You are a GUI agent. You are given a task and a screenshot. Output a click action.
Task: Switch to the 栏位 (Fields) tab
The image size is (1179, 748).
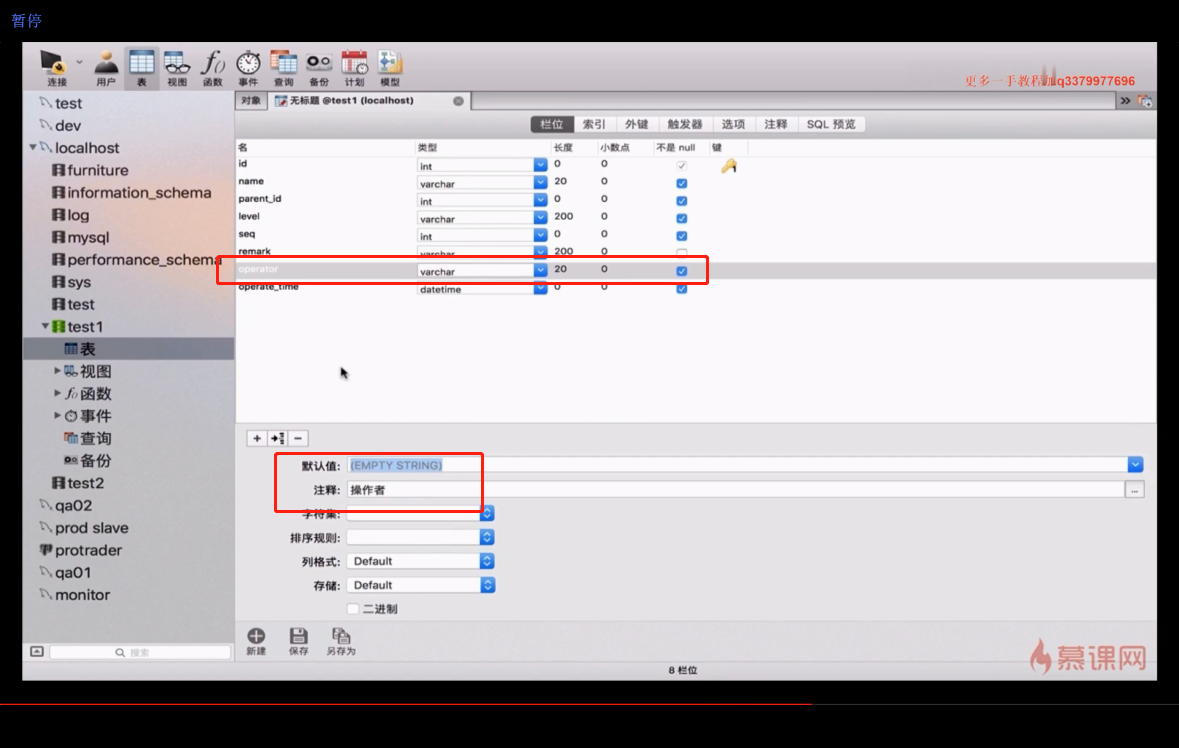tap(552, 124)
